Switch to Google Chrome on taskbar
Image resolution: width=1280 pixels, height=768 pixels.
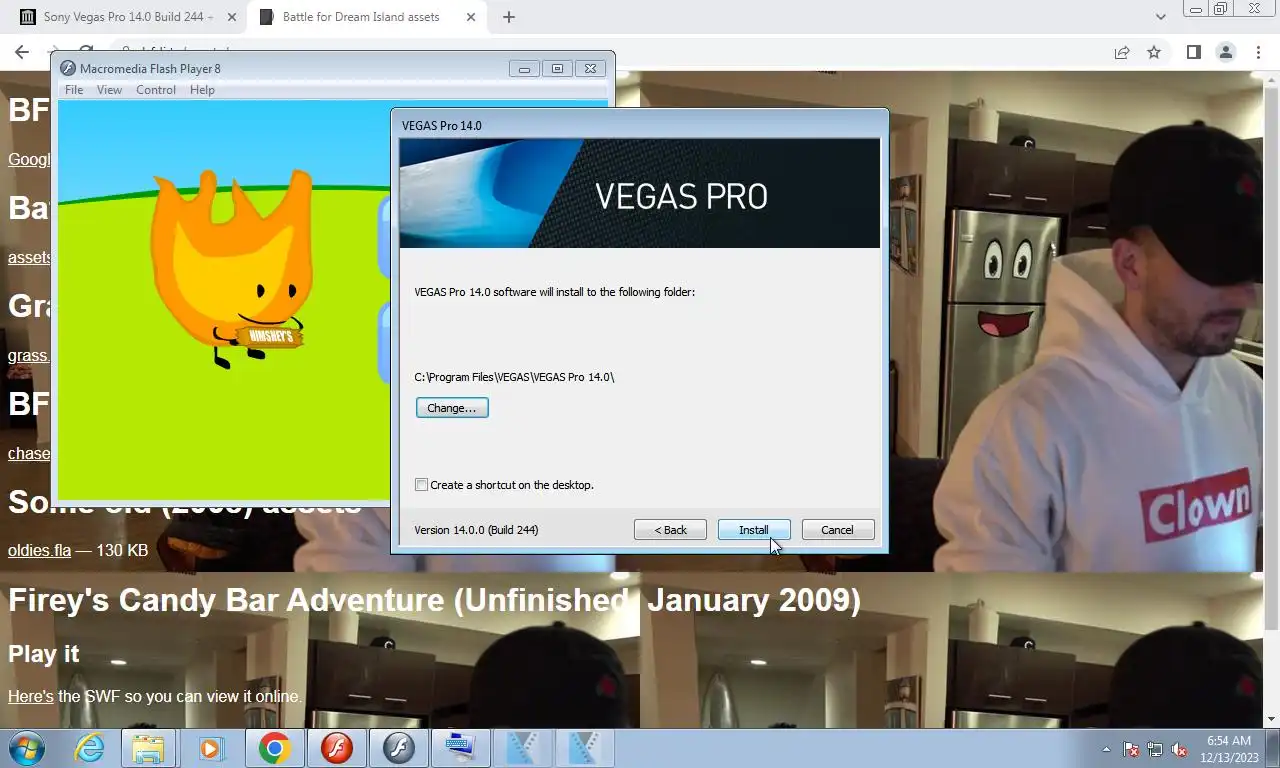[274, 748]
